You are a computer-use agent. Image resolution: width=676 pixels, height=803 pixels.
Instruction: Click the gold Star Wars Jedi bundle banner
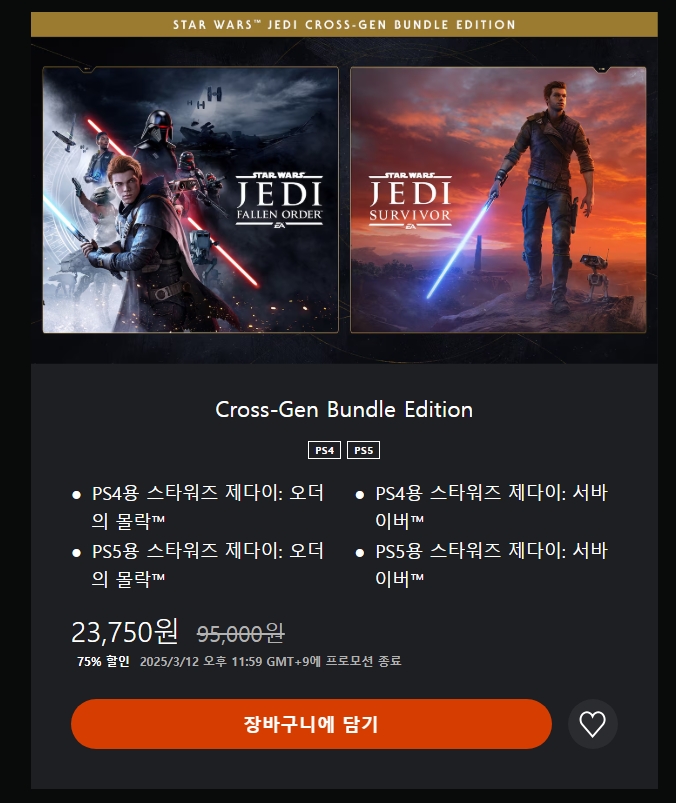(x=344, y=25)
